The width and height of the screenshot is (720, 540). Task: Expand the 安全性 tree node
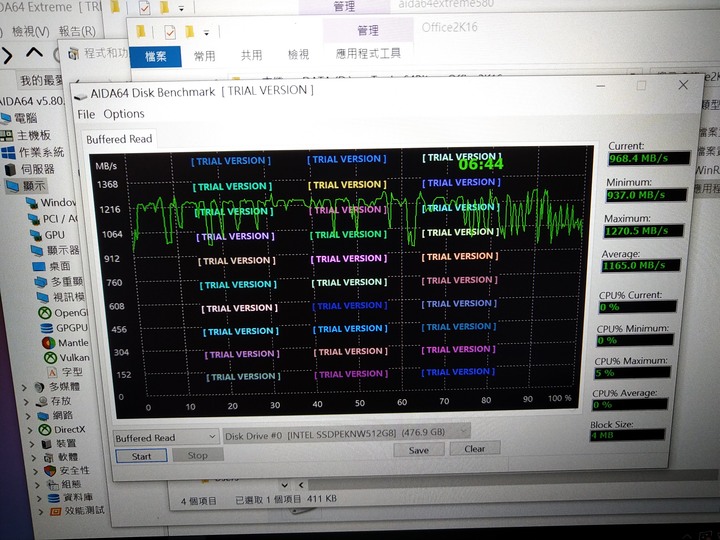pos(35,472)
